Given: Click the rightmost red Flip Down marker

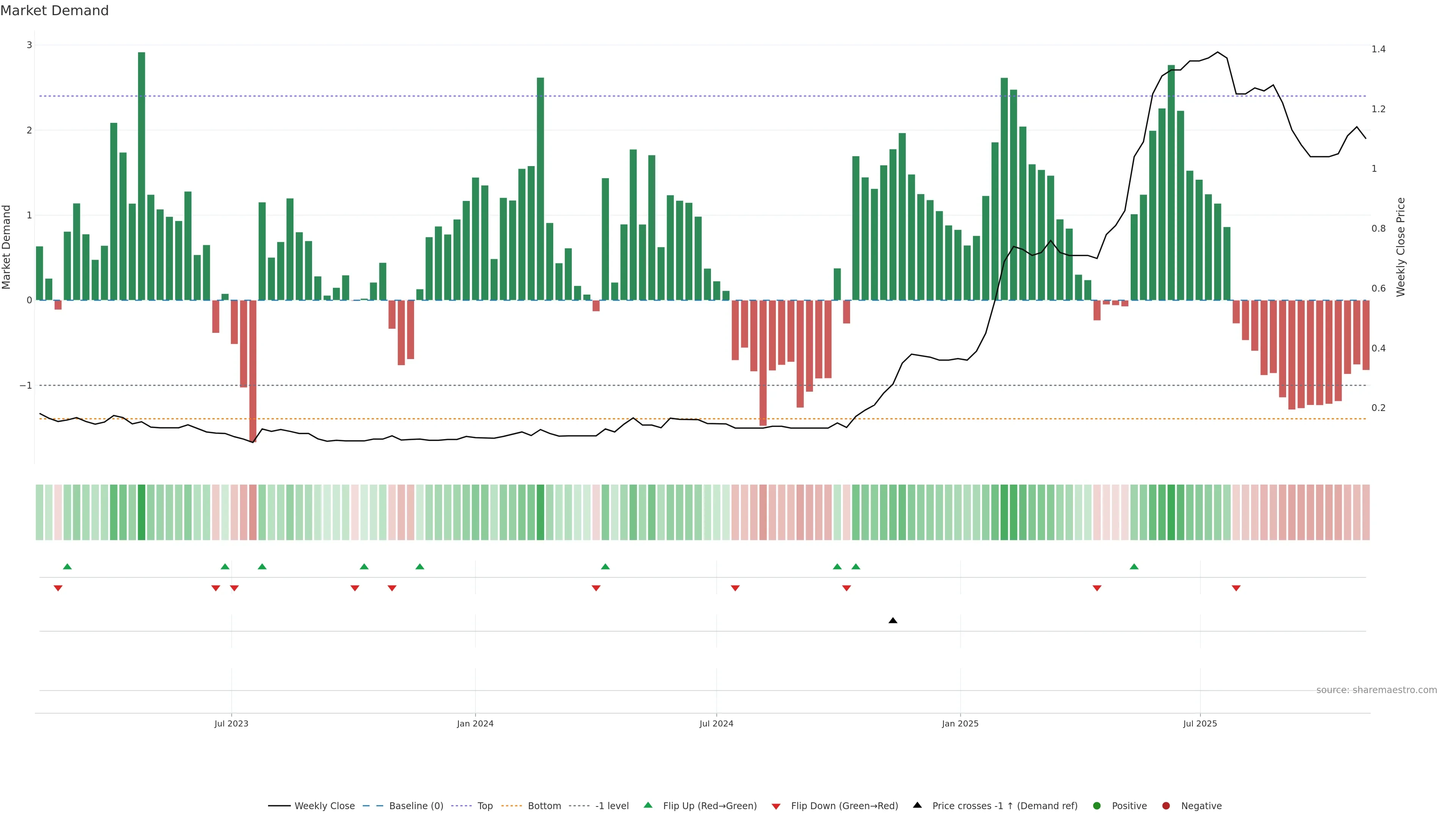Looking at the screenshot, I should (x=1236, y=588).
